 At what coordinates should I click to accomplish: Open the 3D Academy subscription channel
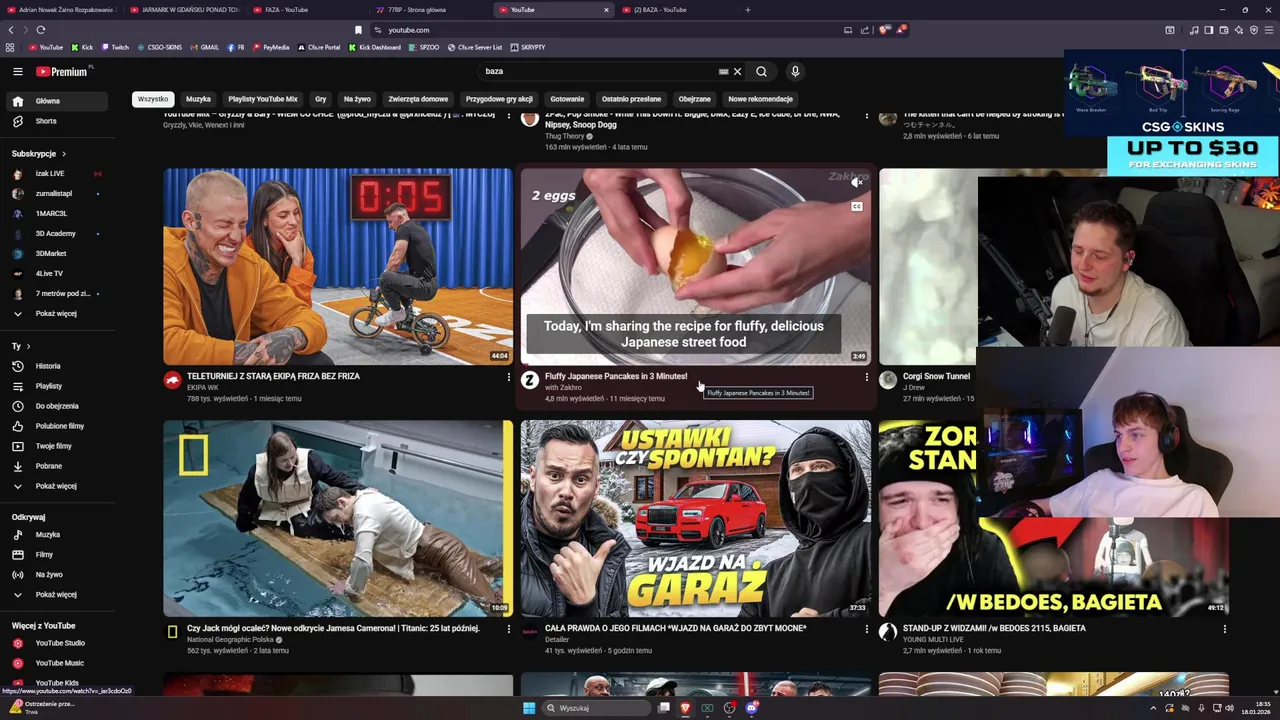click(55, 233)
